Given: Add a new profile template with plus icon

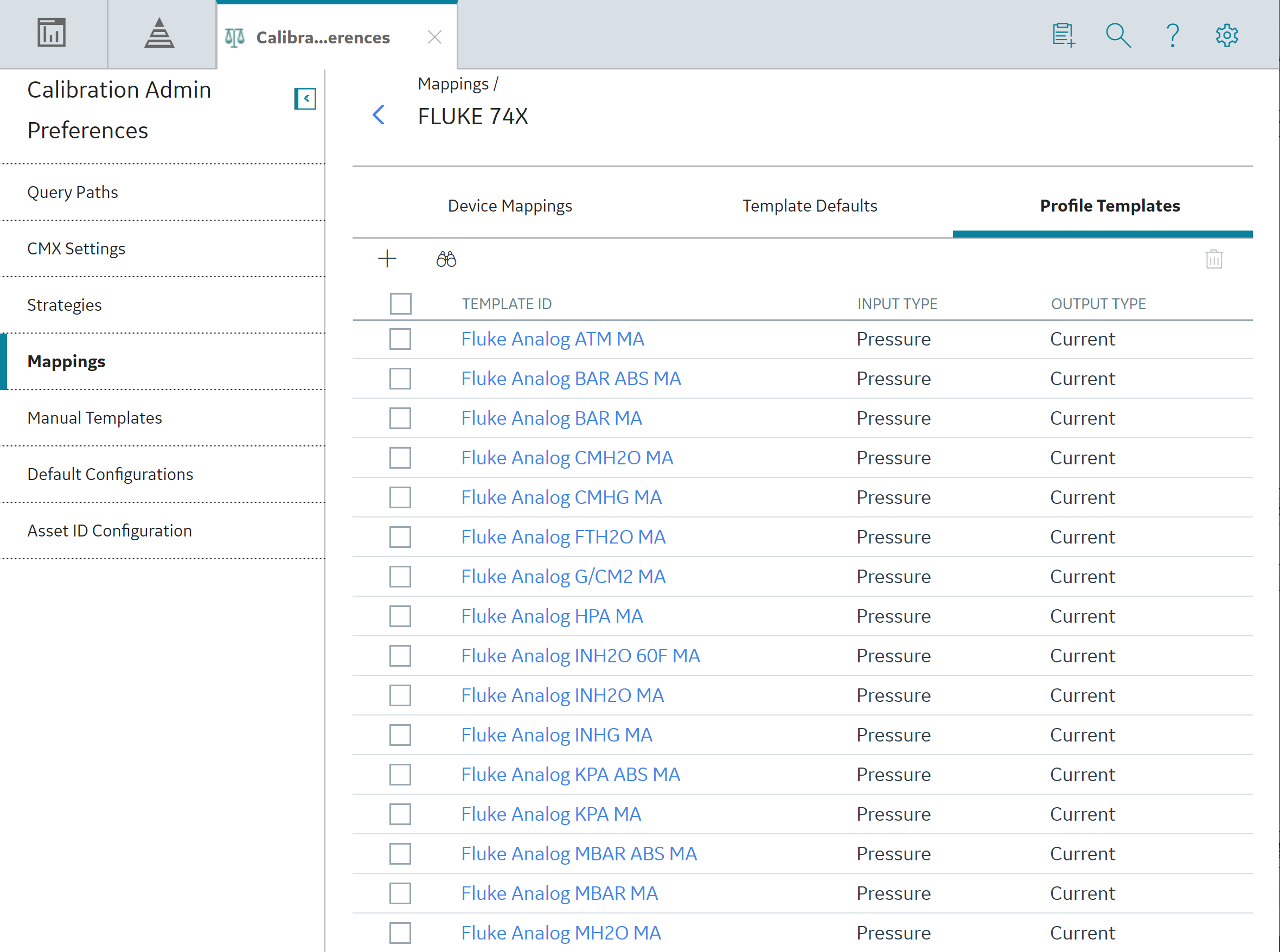Looking at the screenshot, I should pyautogui.click(x=387, y=259).
